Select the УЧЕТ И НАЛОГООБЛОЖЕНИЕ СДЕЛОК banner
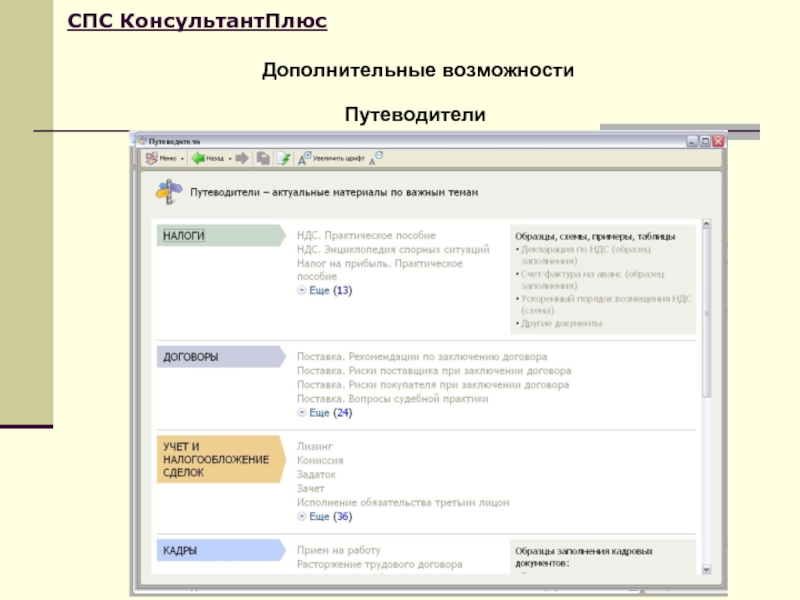The image size is (800, 600). tap(221, 459)
